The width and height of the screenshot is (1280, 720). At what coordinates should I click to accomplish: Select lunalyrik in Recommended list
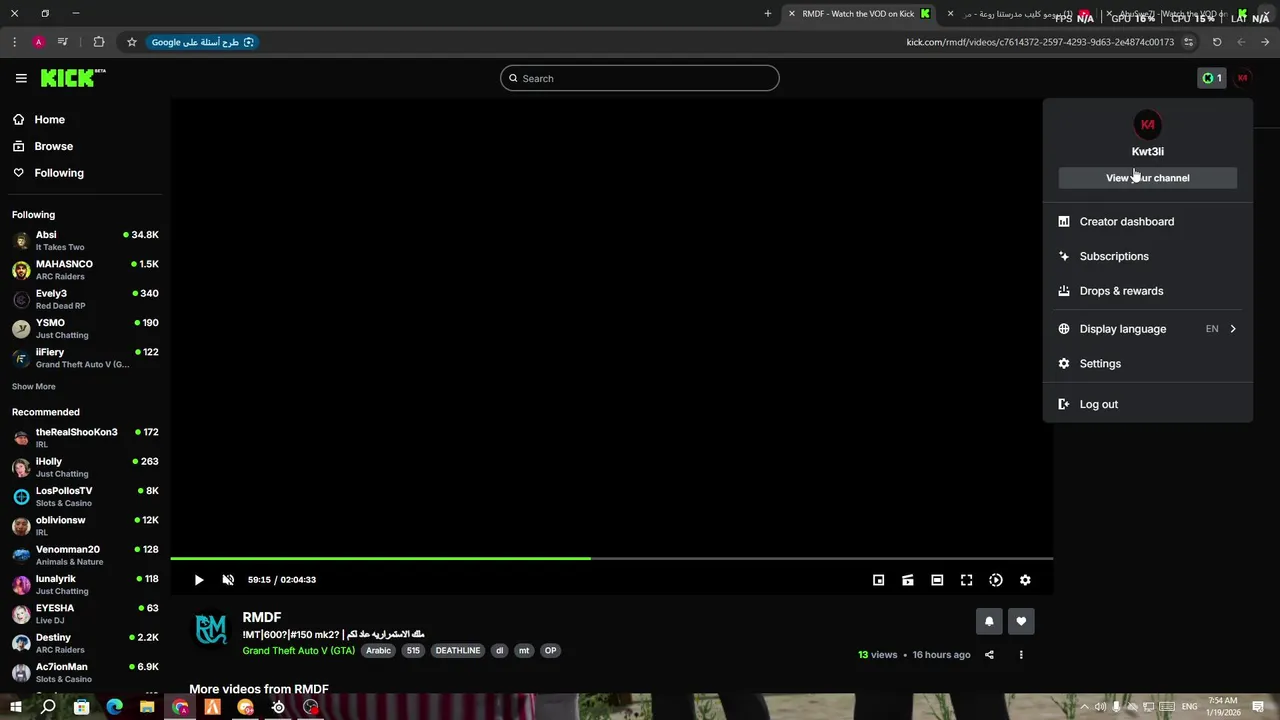(x=85, y=584)
